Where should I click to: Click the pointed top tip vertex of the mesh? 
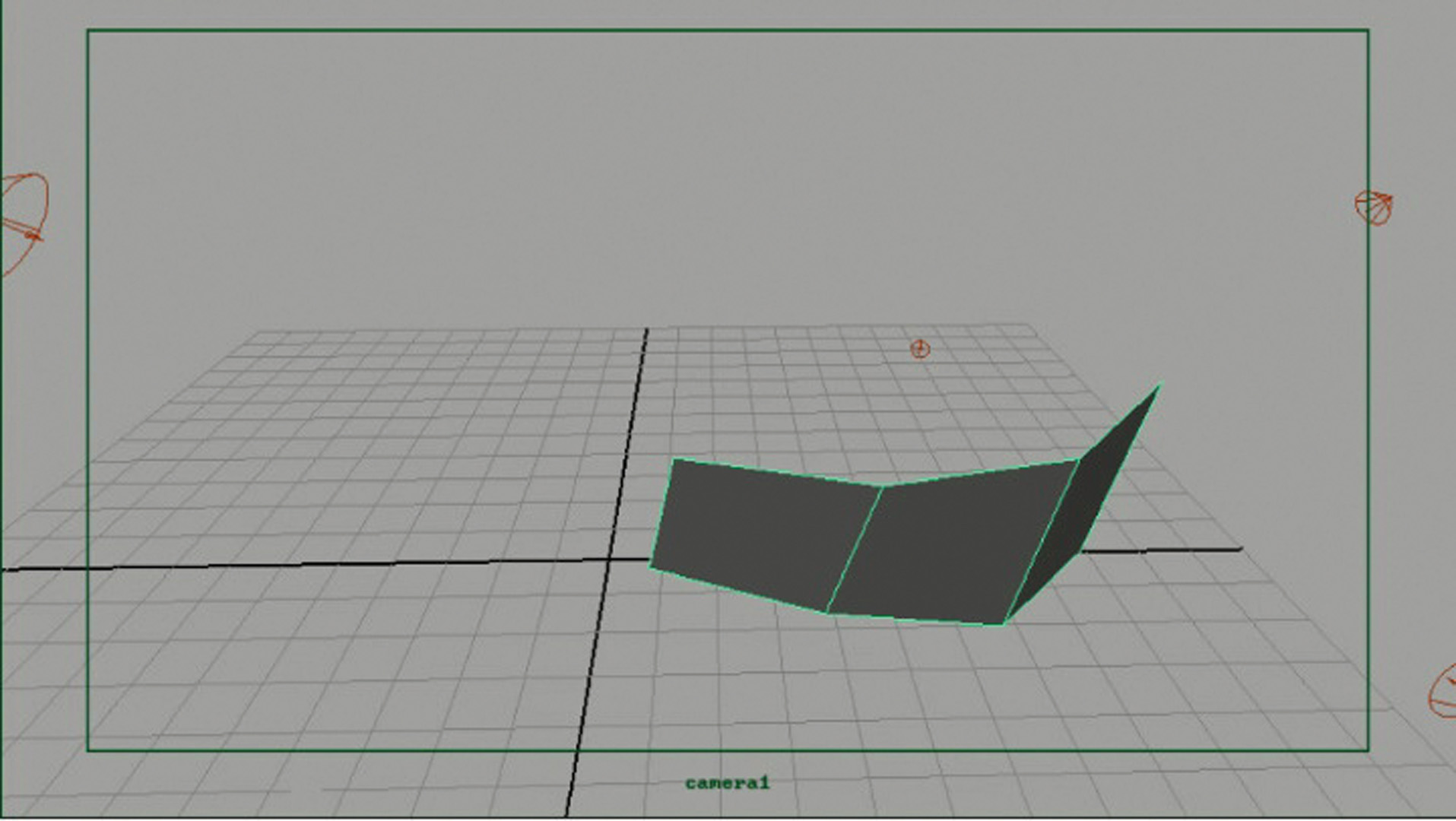(x=1159, y=385)
